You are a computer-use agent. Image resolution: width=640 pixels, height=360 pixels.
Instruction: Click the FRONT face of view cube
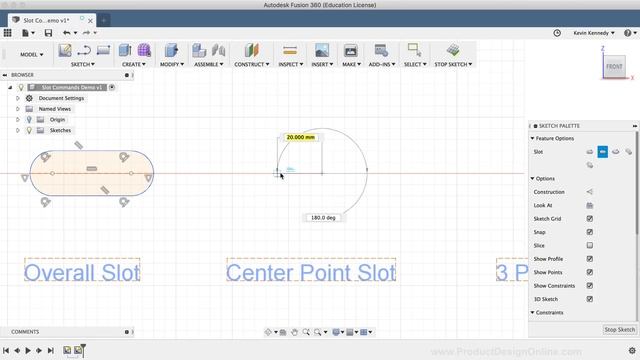tap(614, 66)
